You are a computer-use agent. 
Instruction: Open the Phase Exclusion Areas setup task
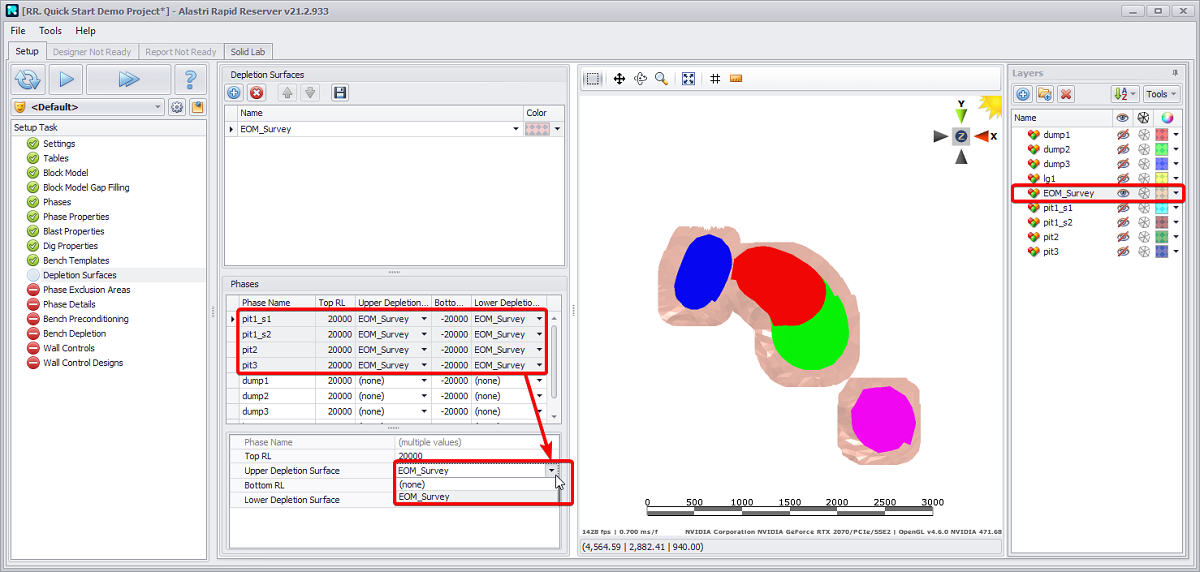[86, 290]
